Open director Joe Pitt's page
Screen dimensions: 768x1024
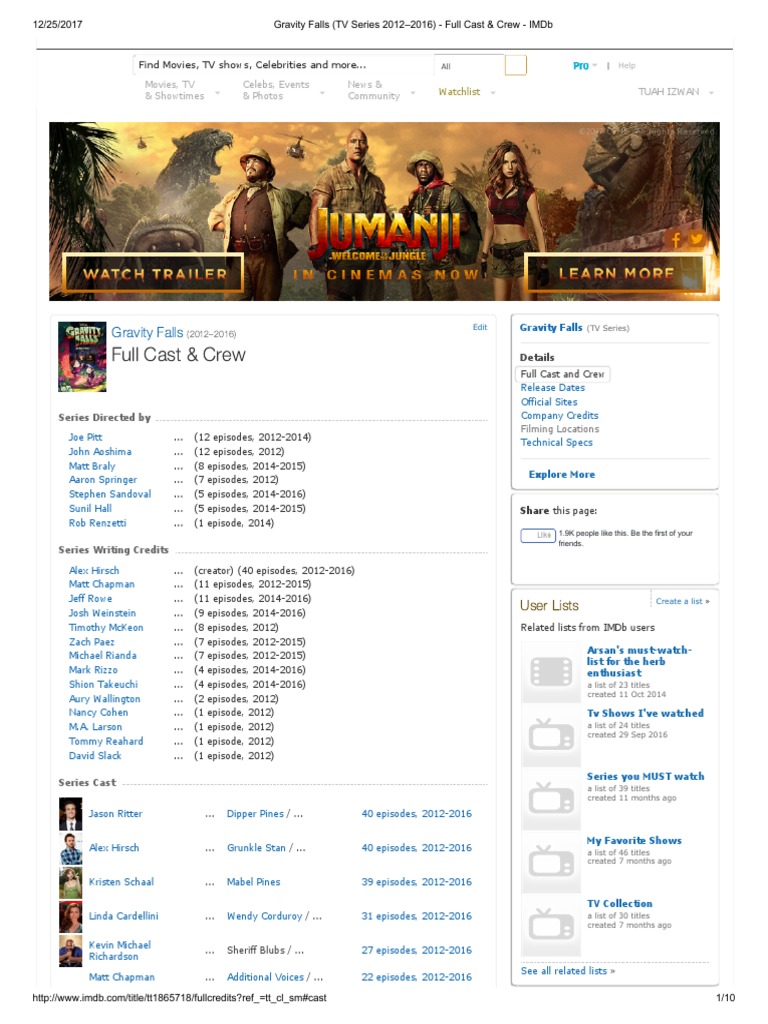click(x=86, y=438)
